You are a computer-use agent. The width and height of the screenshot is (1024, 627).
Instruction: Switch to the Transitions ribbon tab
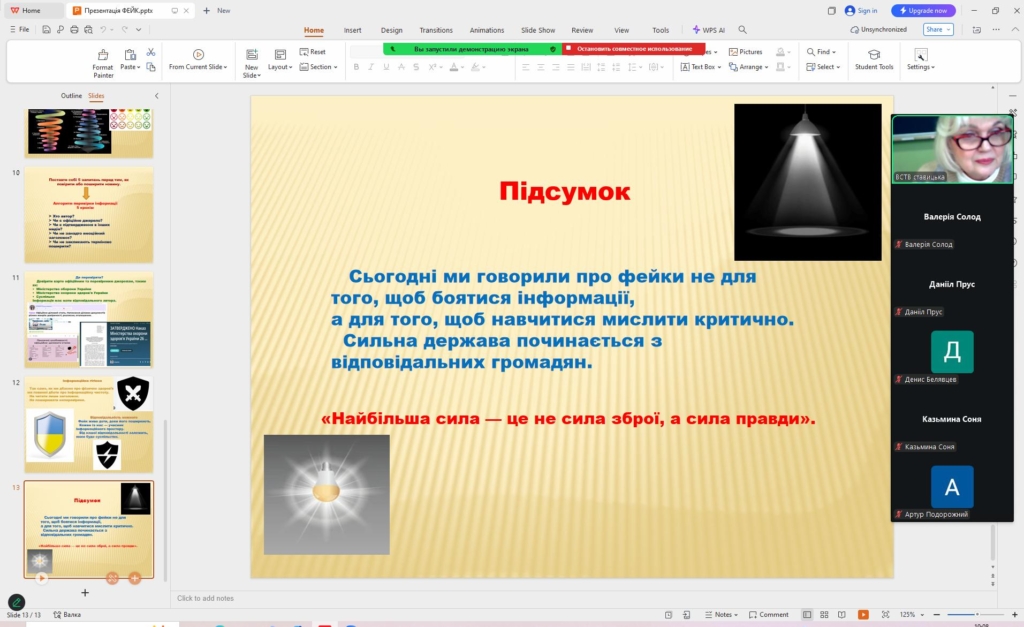tap(436, 30)
